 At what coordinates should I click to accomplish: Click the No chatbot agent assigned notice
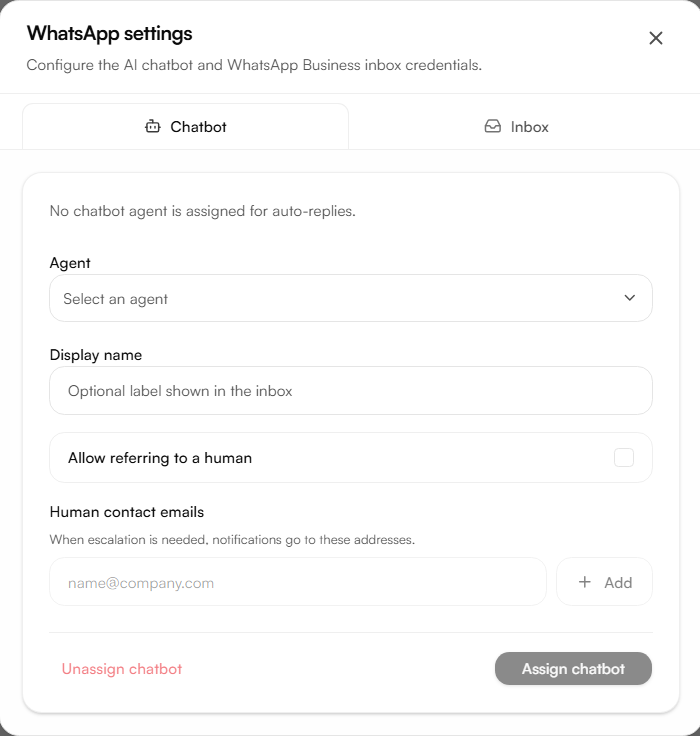(203, 211)
